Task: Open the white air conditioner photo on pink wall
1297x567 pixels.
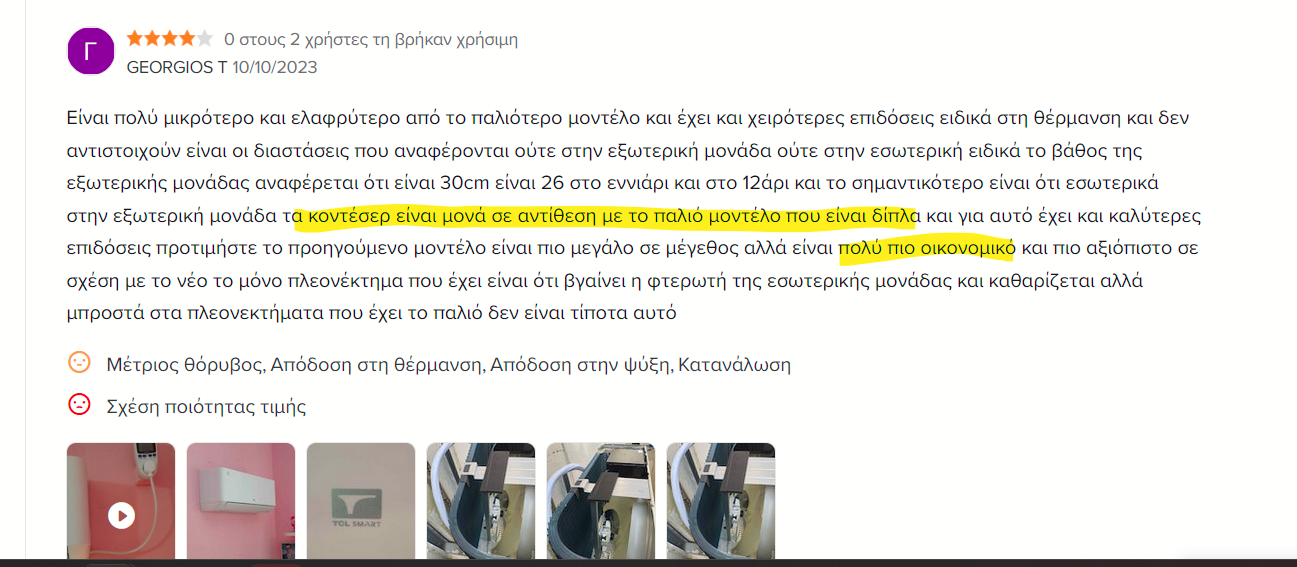Action: coord(241,499)
